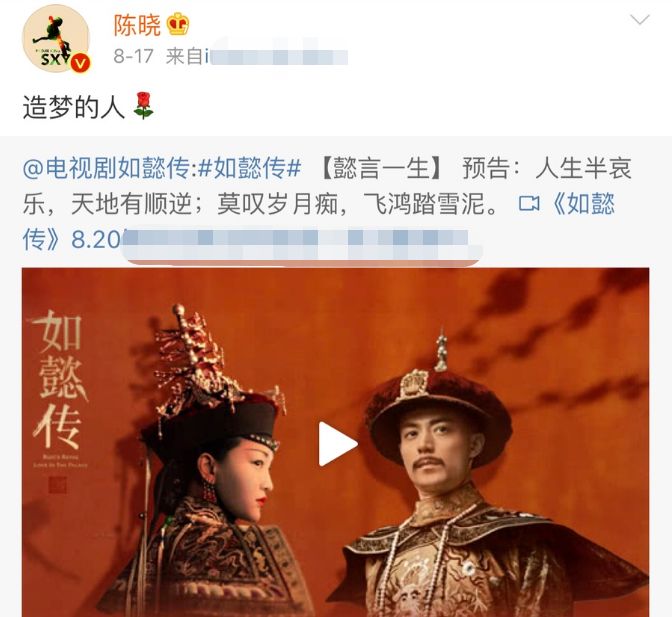Tap the orange verified V badge
The image size is (672, 617).
click(80, 63)
